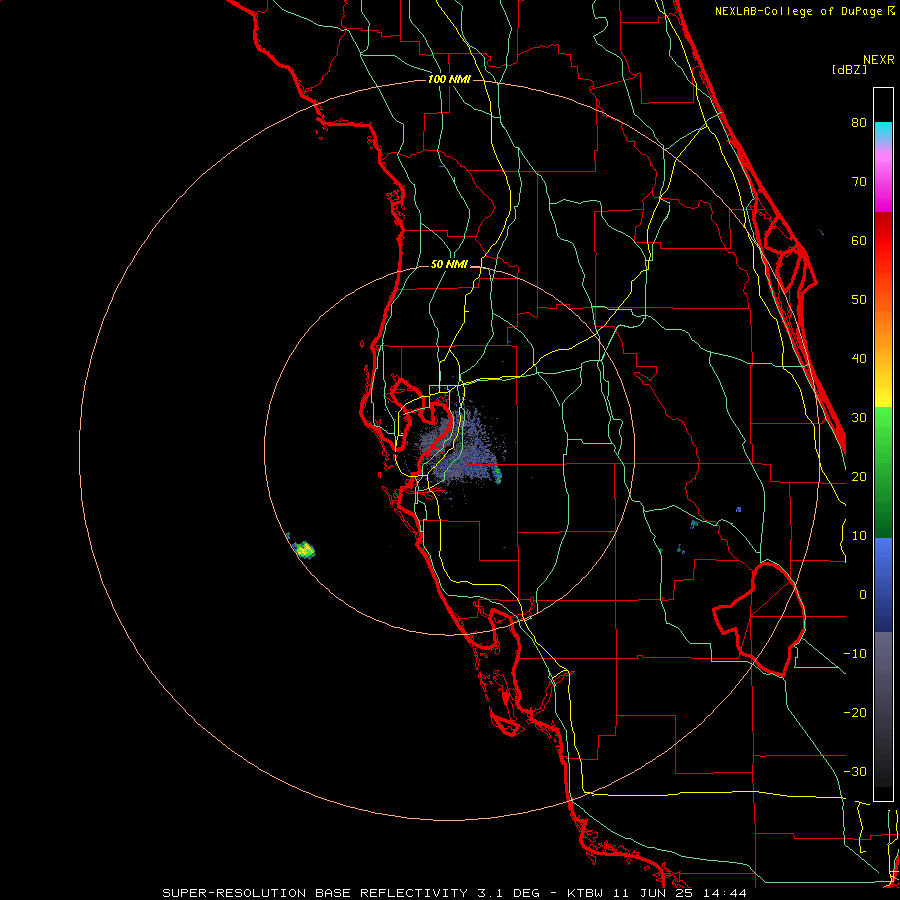Click the blue band of the reflectivity color bar
900x900 pixels.
tap(883, 585)
